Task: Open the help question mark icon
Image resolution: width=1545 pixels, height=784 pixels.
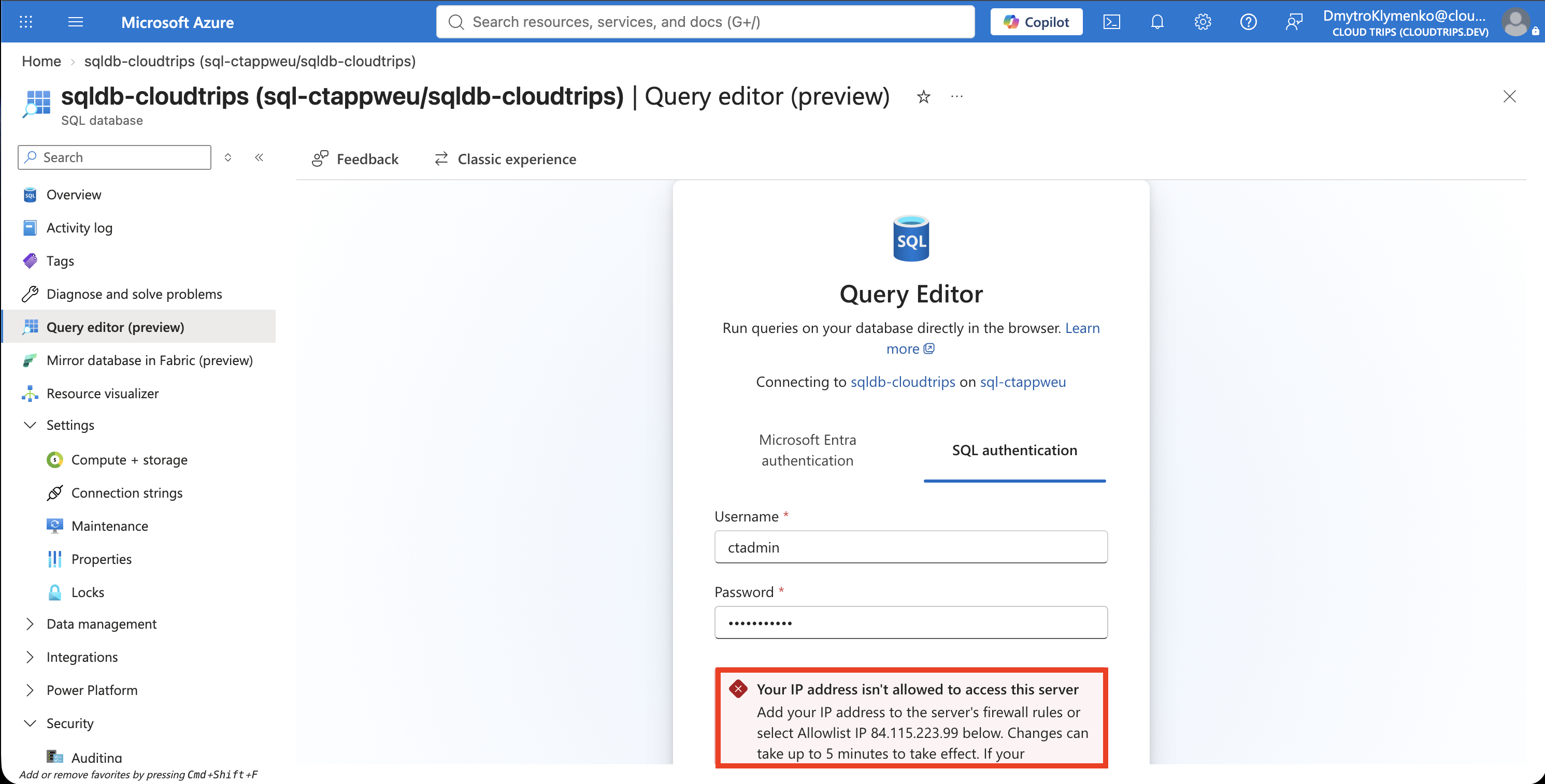Action: pos(1248,22)
